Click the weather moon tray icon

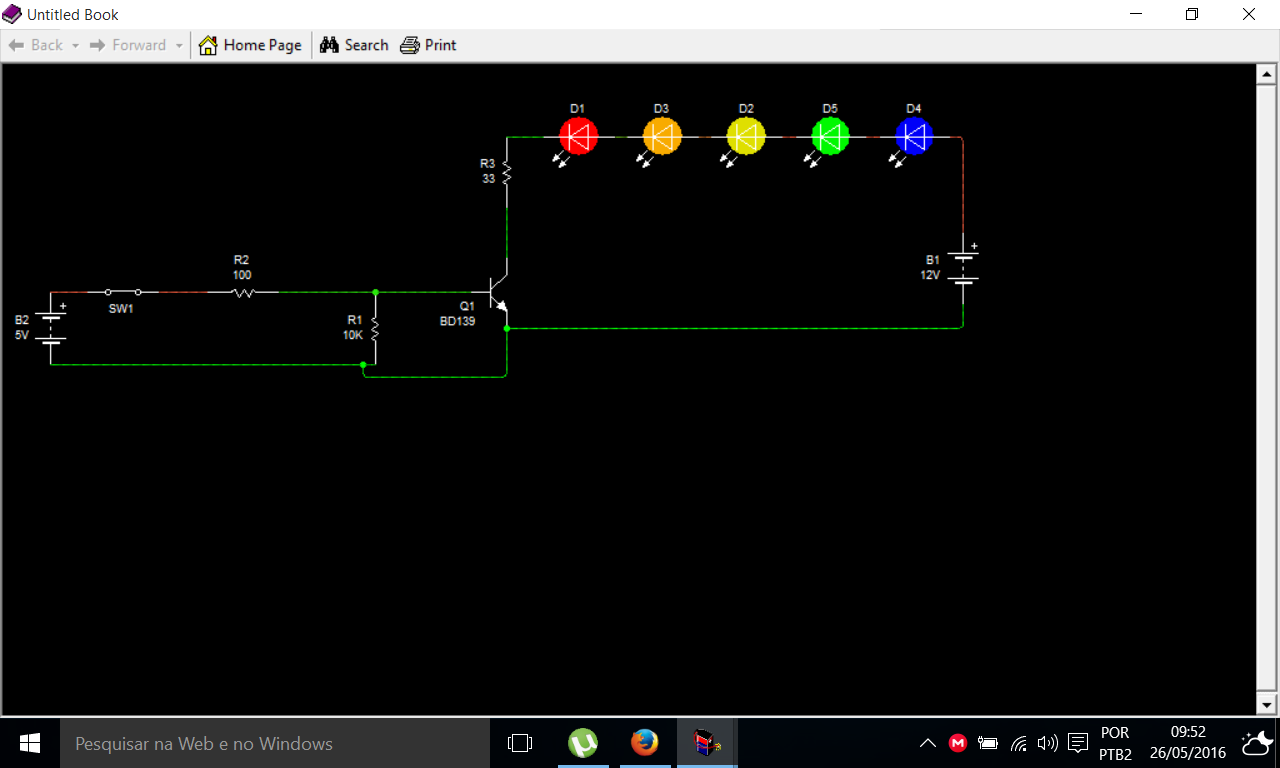point(1257,743)
